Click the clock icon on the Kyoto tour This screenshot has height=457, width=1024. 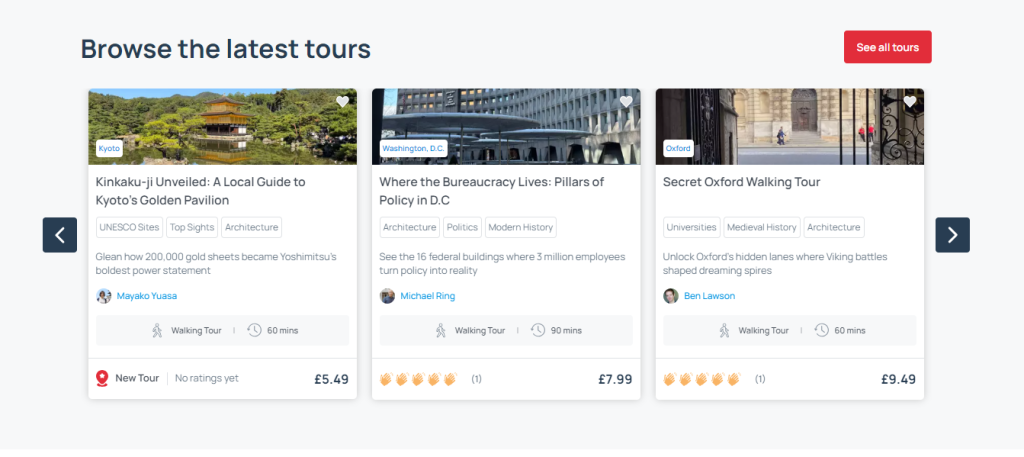[254, 330]
